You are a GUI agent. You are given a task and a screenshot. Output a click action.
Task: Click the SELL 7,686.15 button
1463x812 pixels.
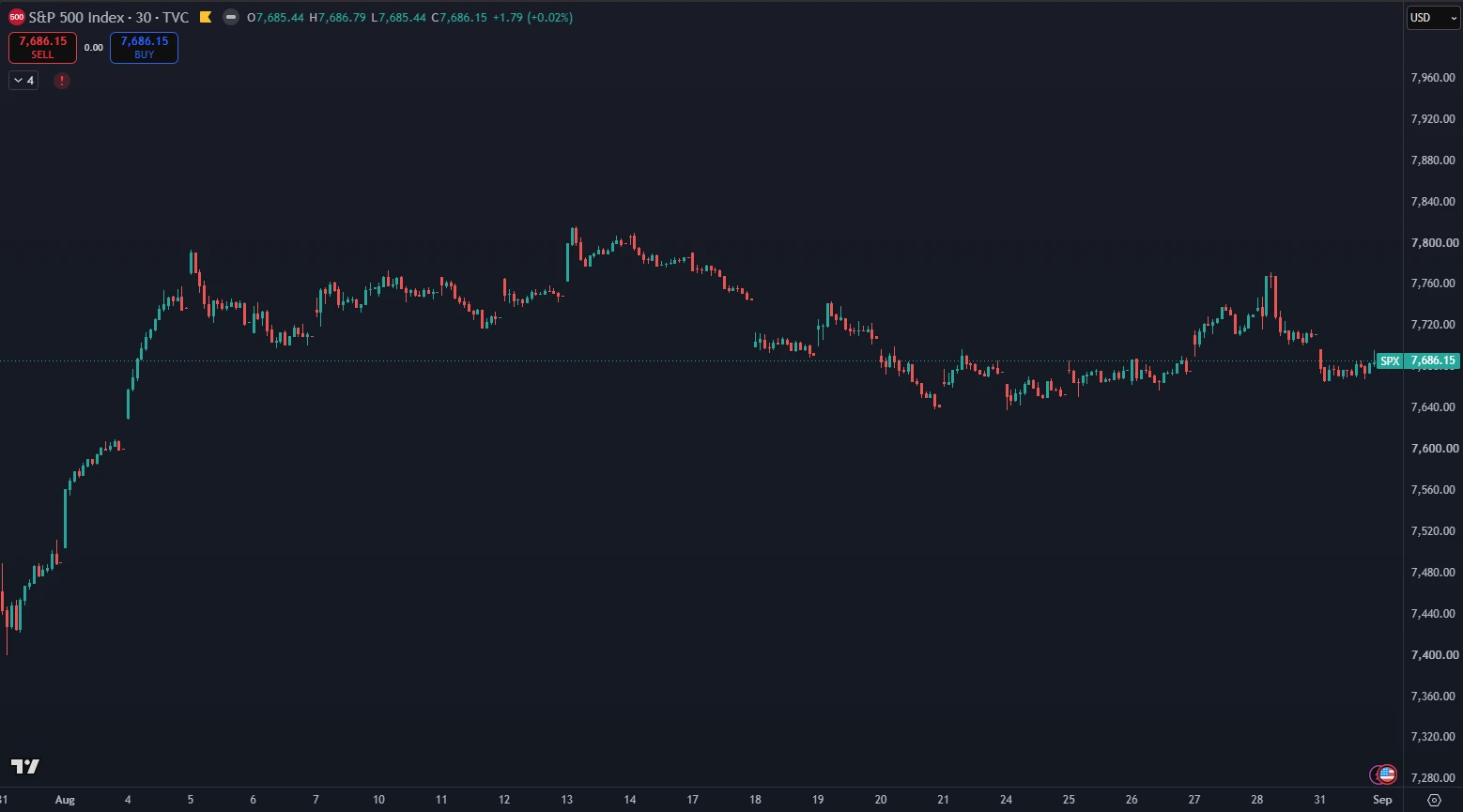[x=42, y=47]
